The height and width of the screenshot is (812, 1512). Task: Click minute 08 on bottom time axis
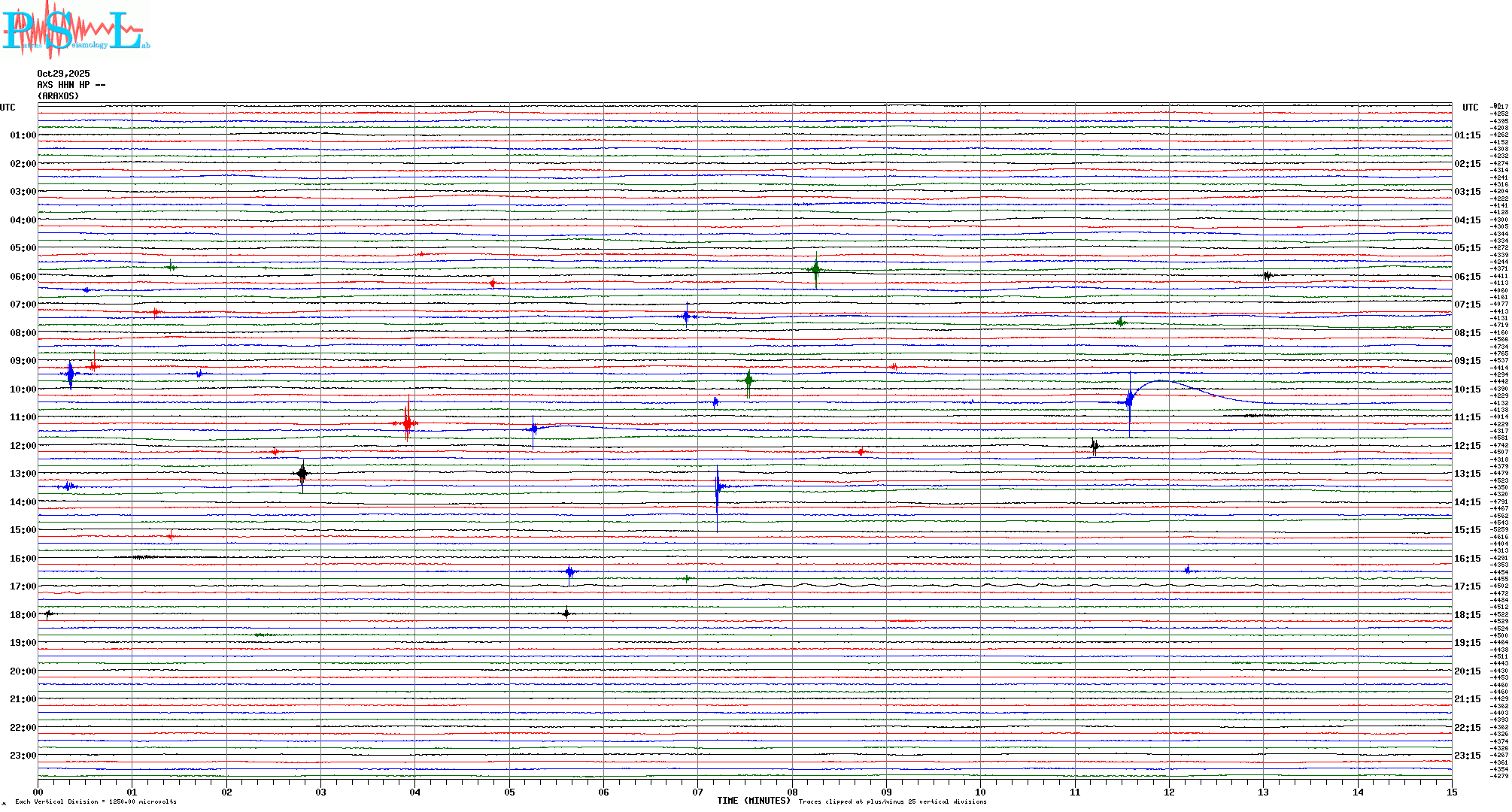(792, 792)
